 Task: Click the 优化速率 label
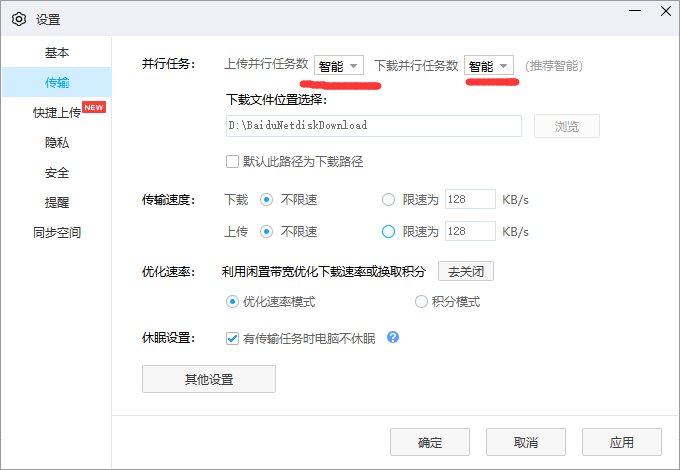[x=168, y=272]
